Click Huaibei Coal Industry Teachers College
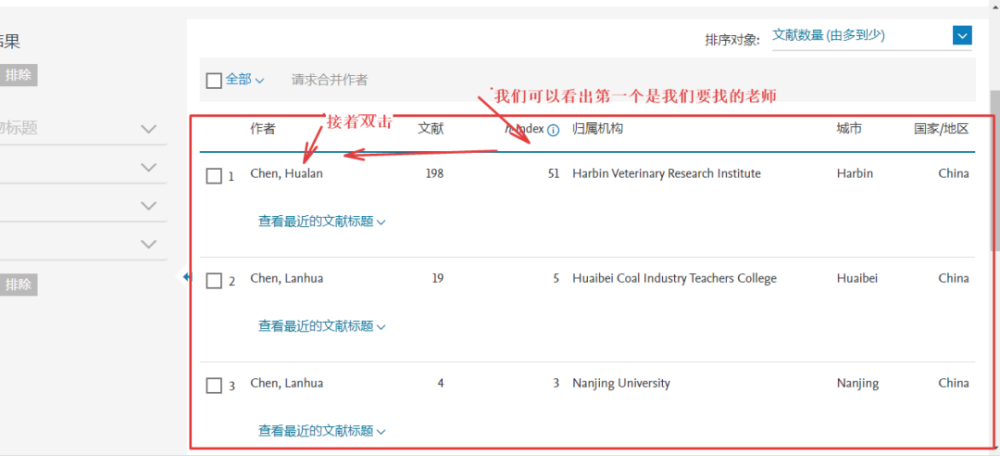The width and height of the screenshot is (1000, 456). click(675, 278)
